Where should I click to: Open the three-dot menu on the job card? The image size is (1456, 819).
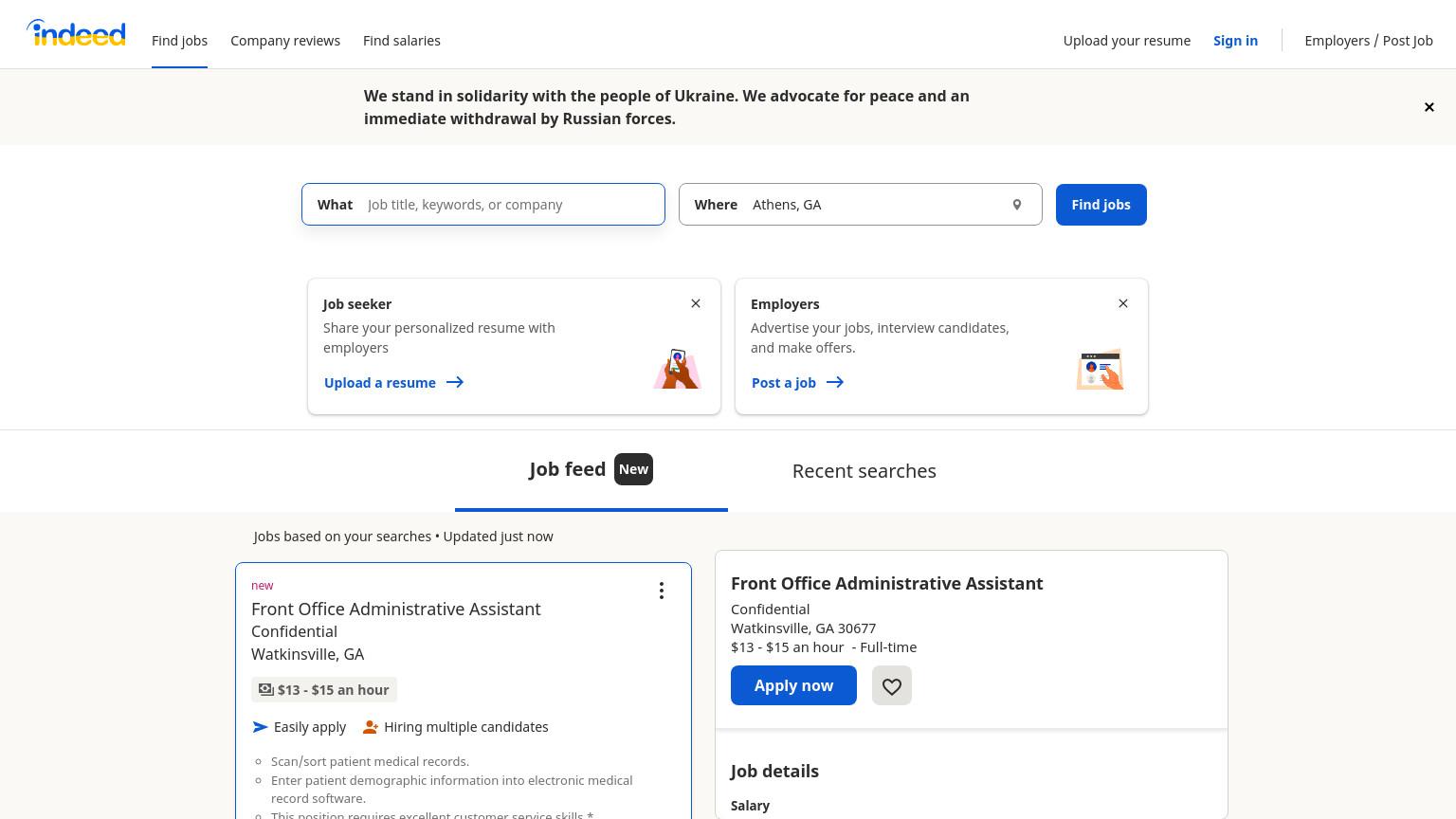pyautogui.click(x=662, y=591)
